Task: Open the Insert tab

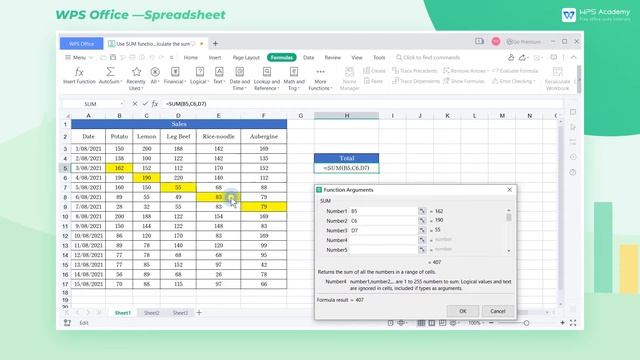Action: pyautogui.click(x=215, y=58)
